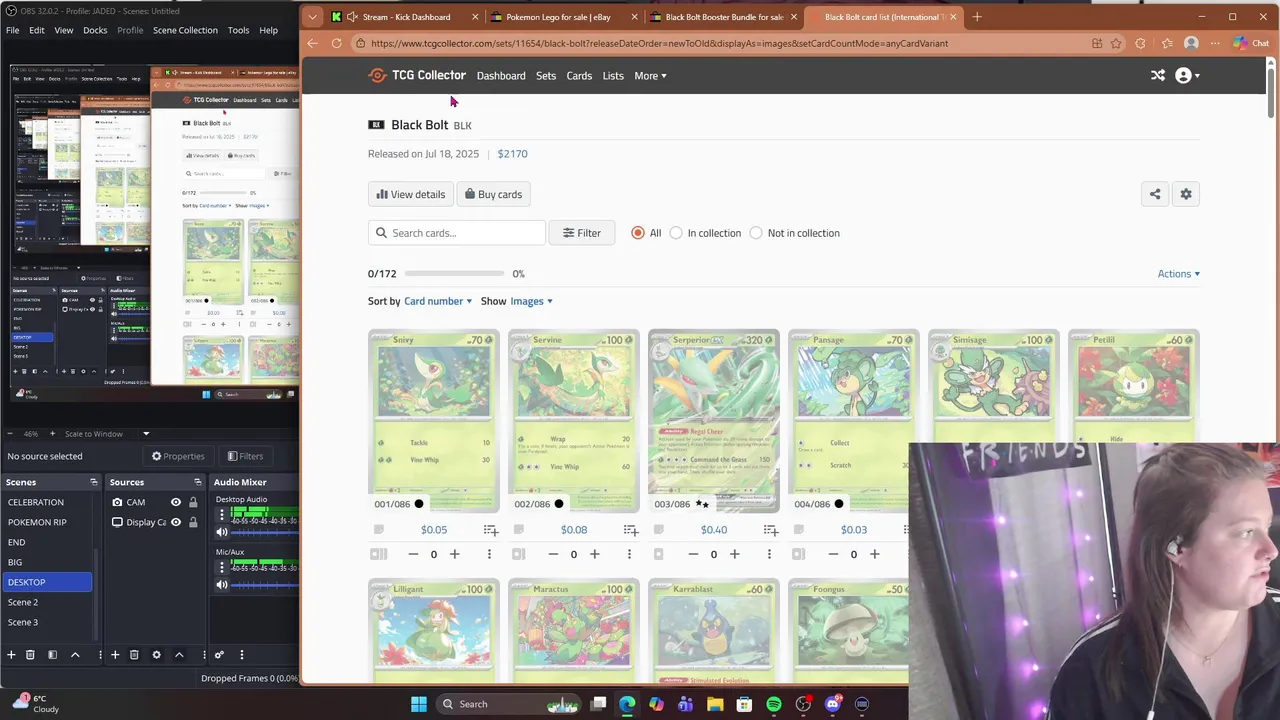Add Snivy card to a list icon
This screenshot has height=720, width=1280.
click(491, 530)
